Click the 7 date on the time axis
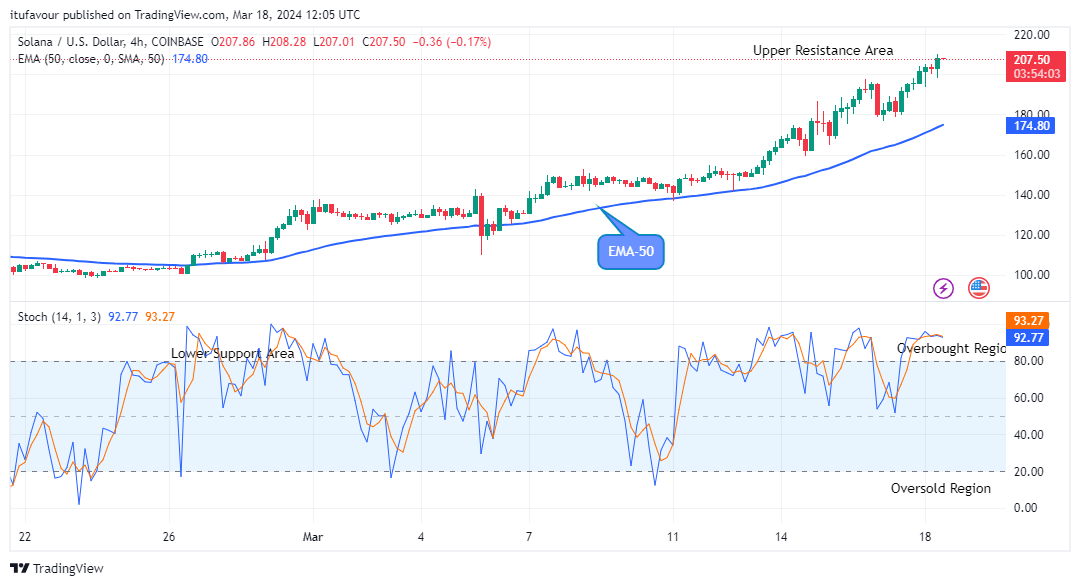The height and width of the screenshot is (586, 1080). tap(528, 537)
